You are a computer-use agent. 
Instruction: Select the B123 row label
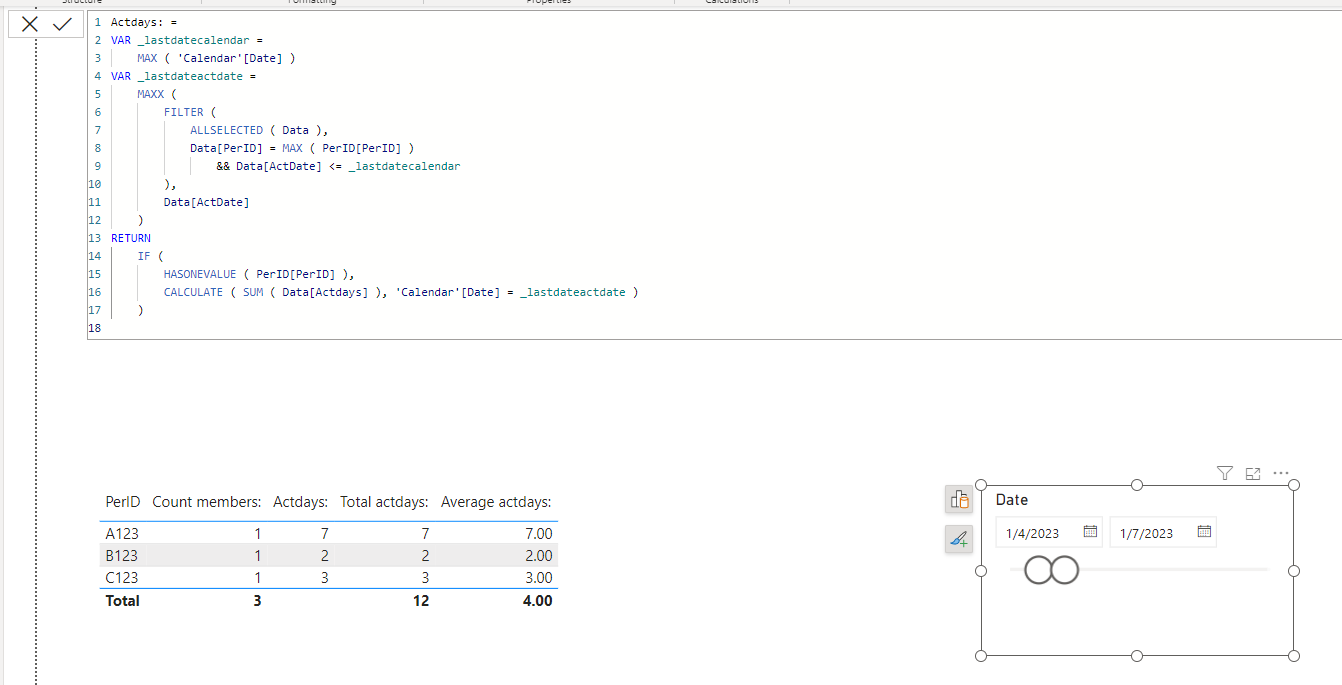122,556
